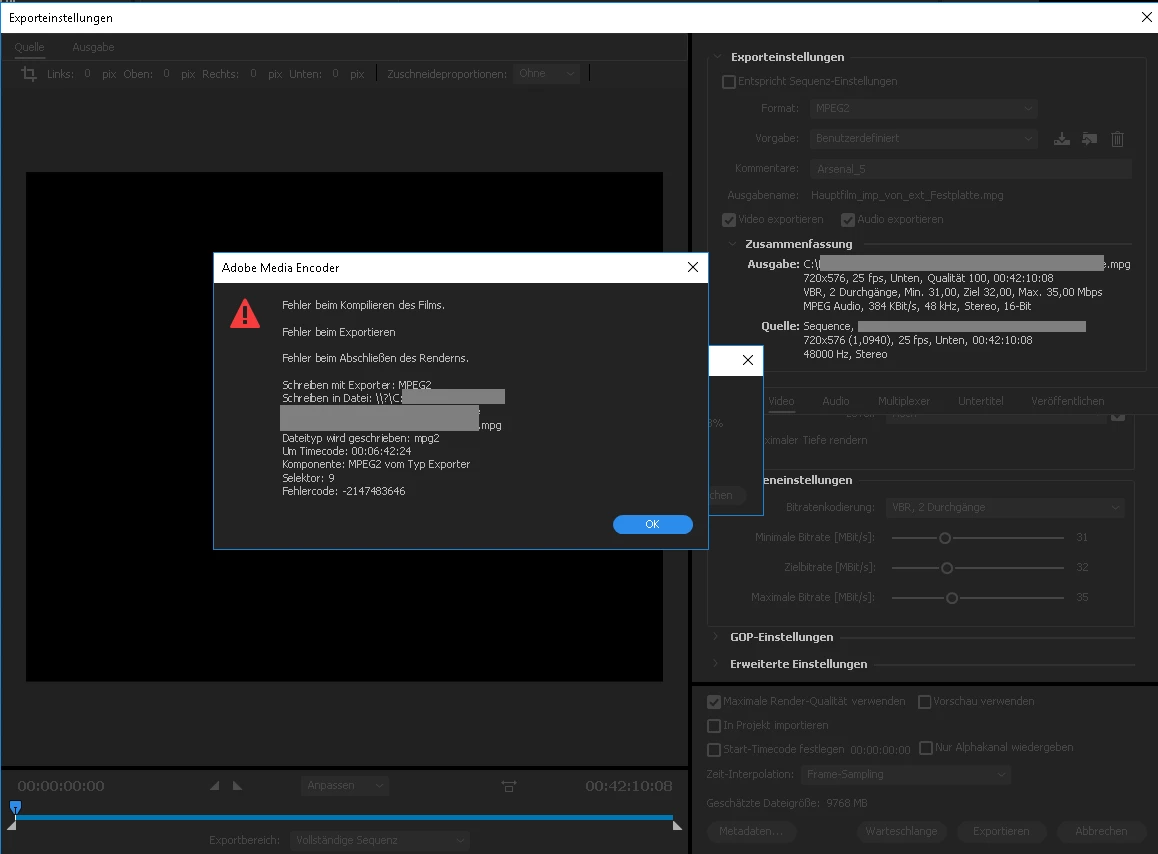
Task: Open the Audio settings tab
Action: click(x=835, y=401)
